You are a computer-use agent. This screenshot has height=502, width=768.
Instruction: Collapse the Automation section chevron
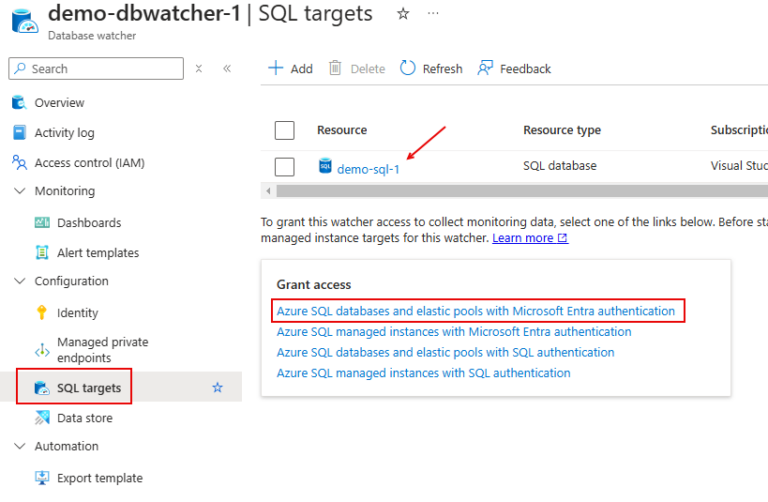pos(19,446)
